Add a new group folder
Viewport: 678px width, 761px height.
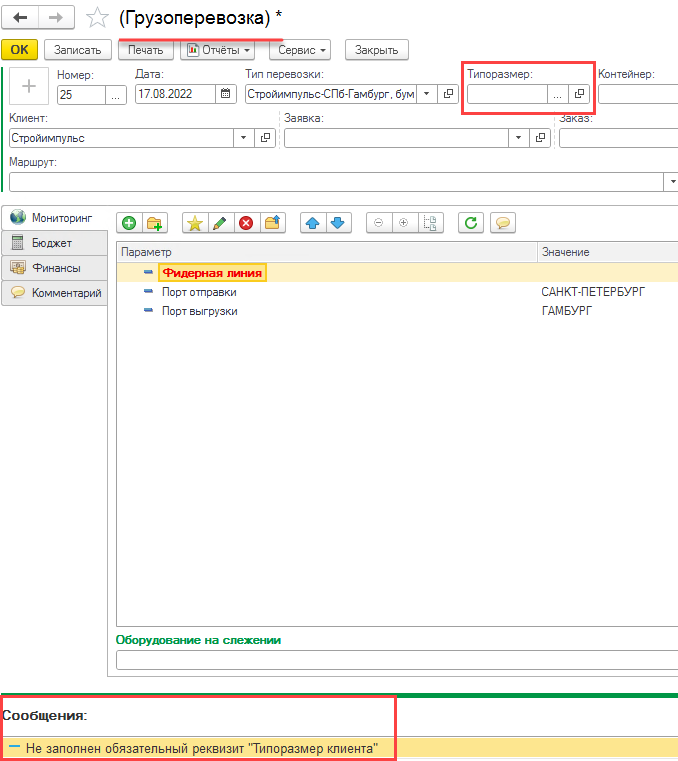(154, 223)
